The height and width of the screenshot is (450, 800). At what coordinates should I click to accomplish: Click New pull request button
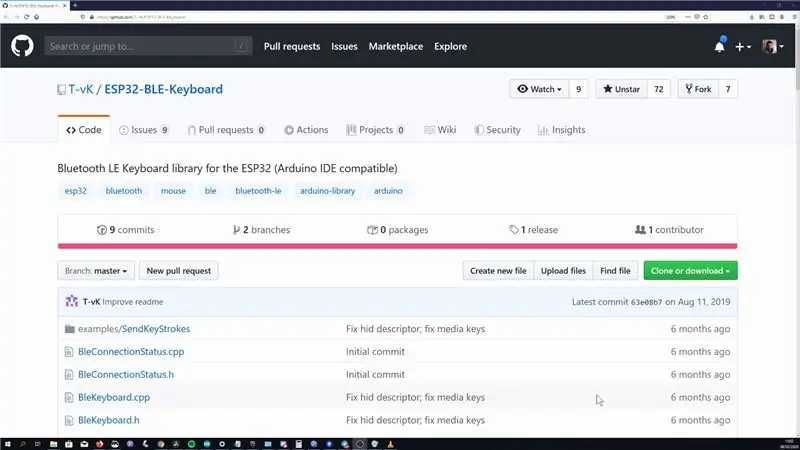[x=179, y=270]
